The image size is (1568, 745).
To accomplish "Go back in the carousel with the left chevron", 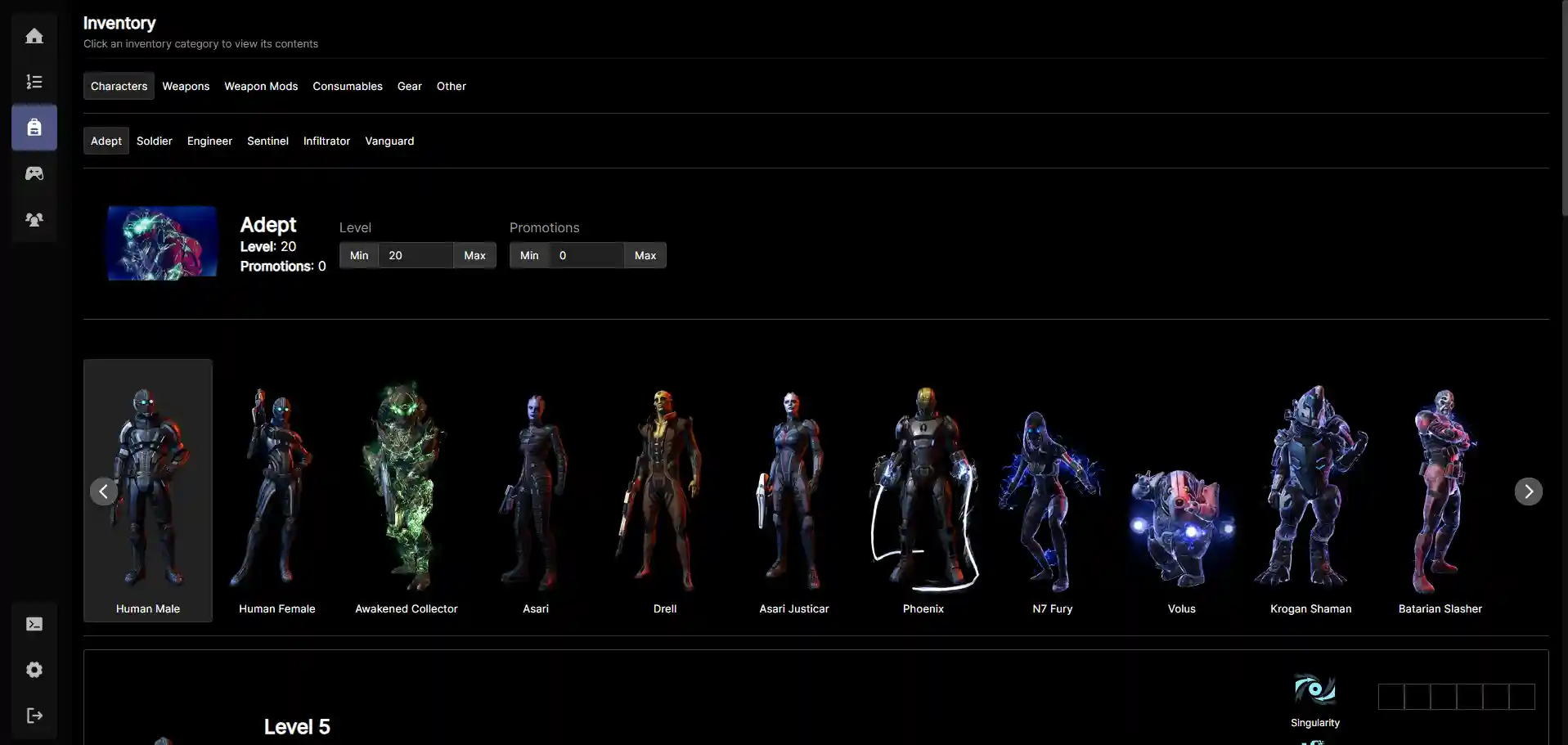I will 101,491.
